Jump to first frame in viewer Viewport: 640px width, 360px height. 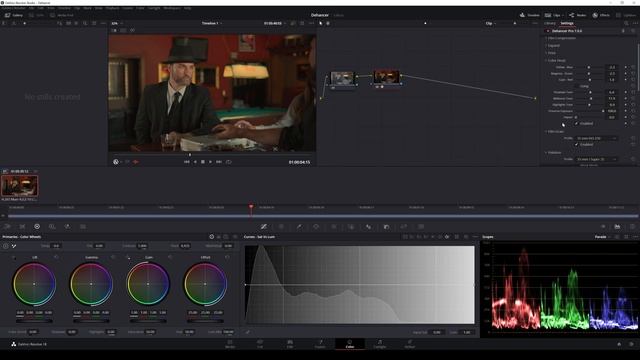click(x=187, y=162)
